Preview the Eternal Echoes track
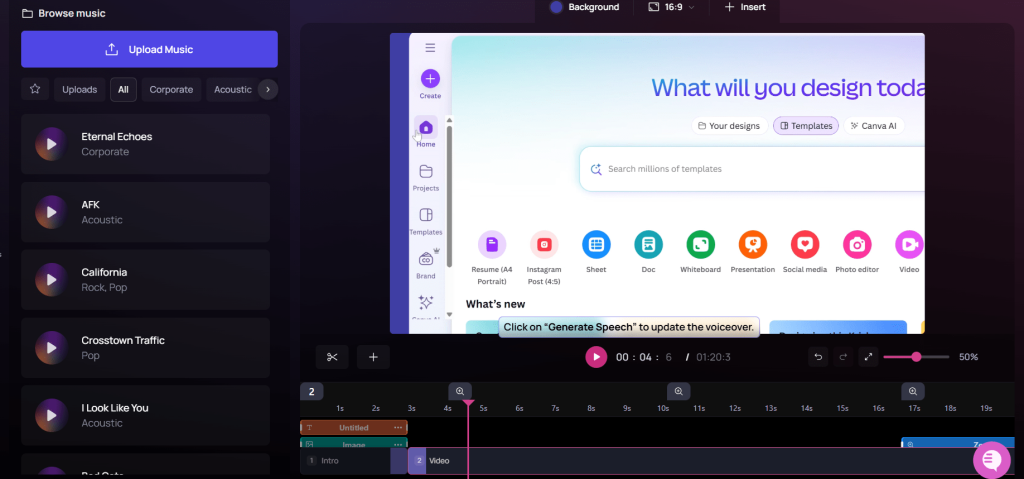 pyautogui.click(x=51, y=144)
